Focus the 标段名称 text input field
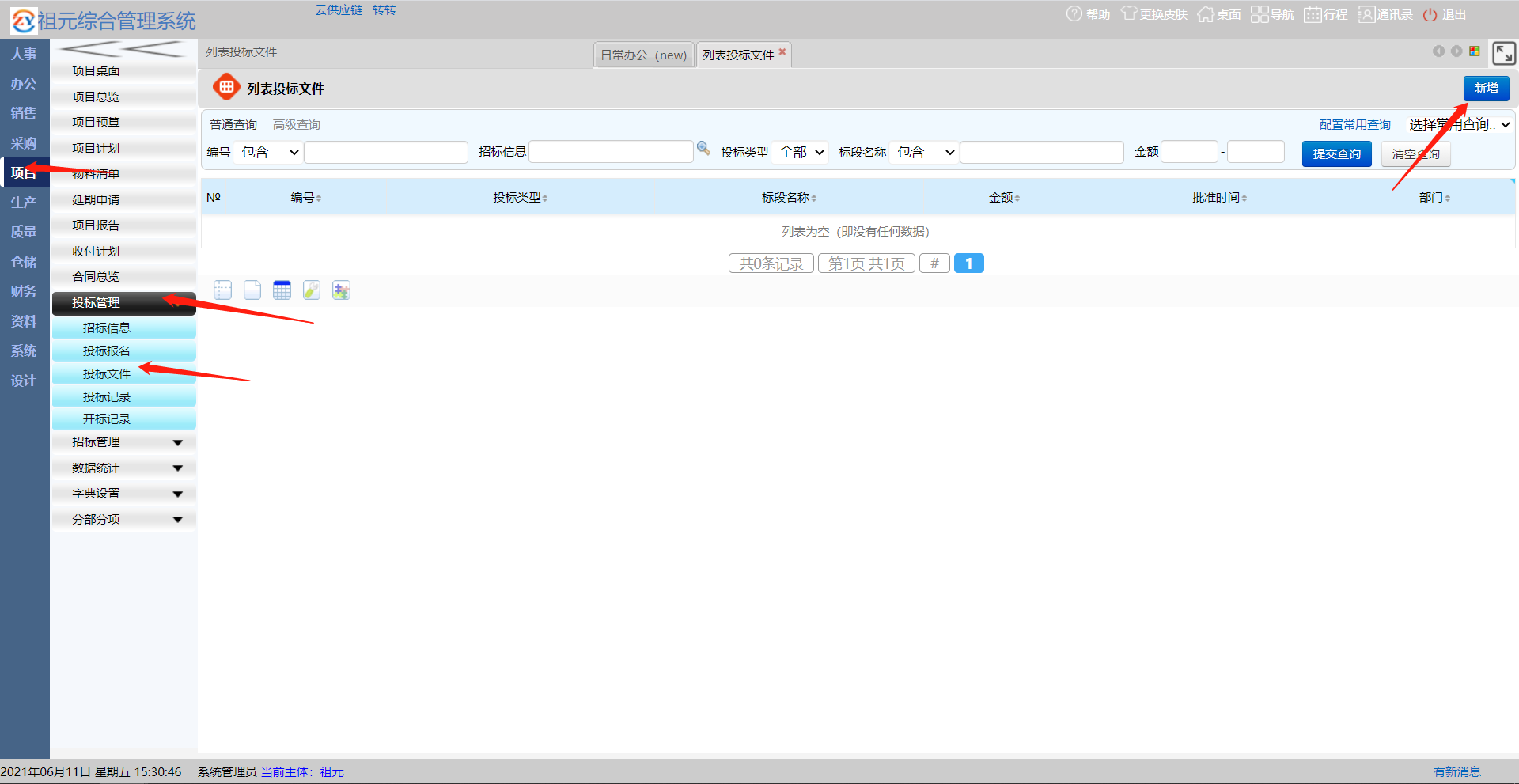This screenshot has width=1519, height=784. click(1041, 152)
